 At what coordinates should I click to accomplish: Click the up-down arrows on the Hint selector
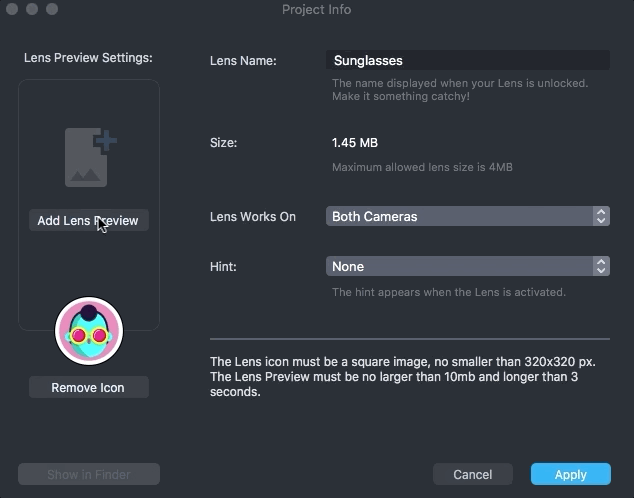(x=600, y=267)
